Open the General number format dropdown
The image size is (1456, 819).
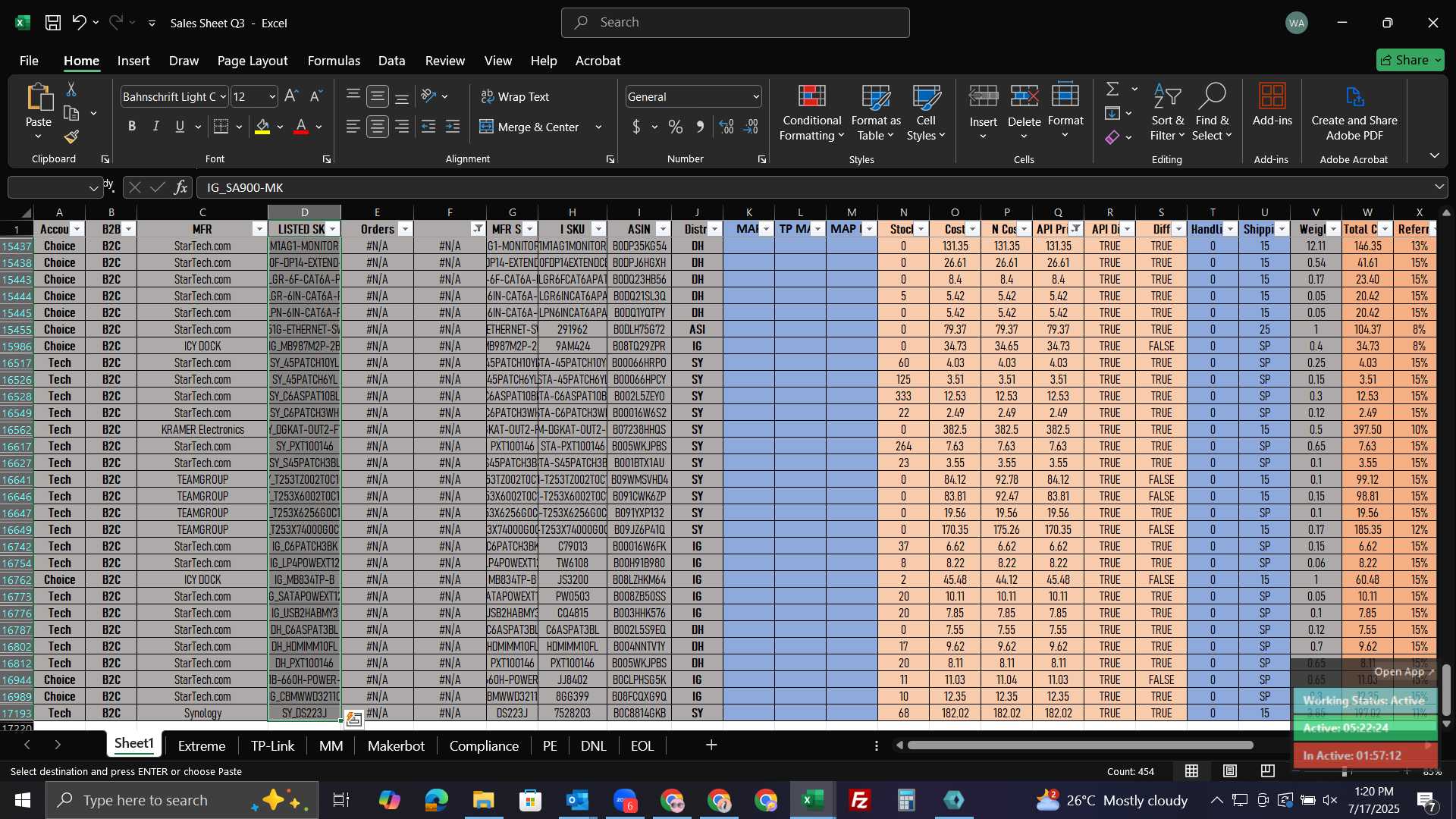pyautogui.click(x=756, y=97)
